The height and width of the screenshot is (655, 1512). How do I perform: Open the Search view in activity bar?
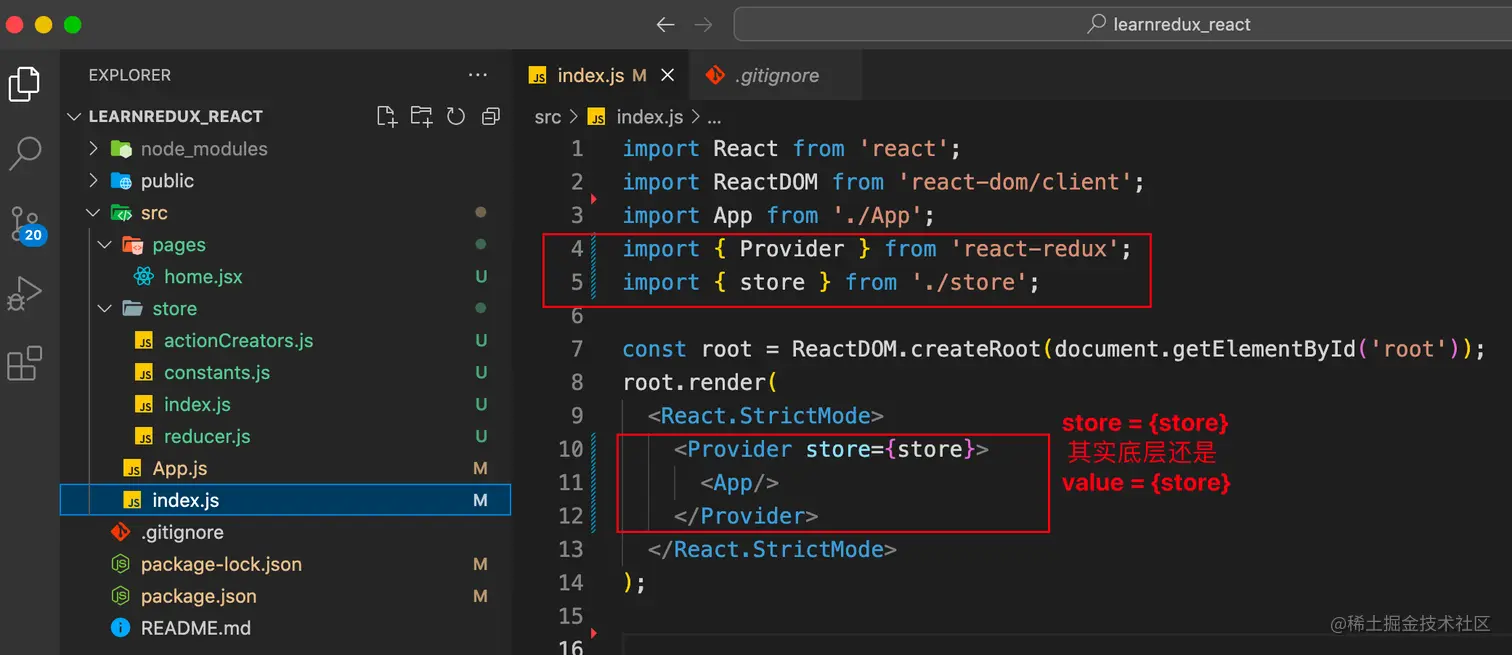(x=24, y=153)
